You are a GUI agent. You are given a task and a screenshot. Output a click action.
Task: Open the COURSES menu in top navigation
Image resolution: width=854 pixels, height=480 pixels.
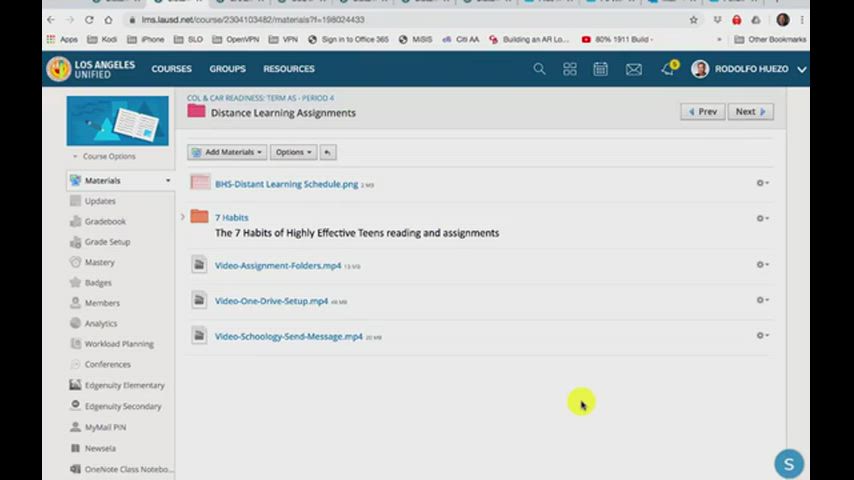pyautogui.click(x=171, y=69)
